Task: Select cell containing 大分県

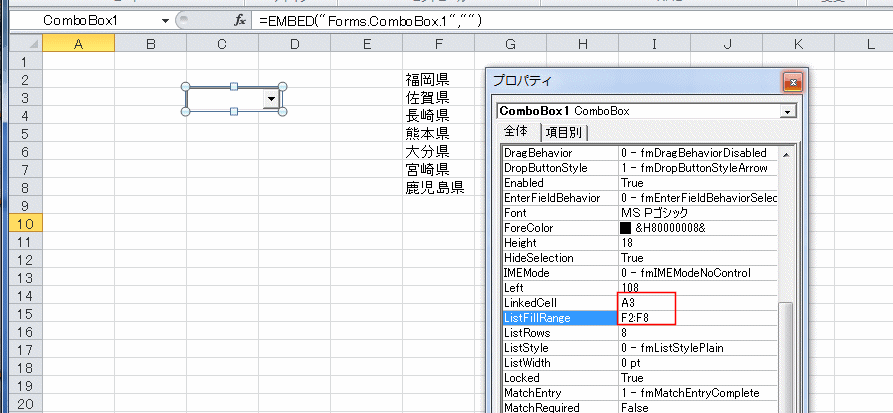Action: [438, 152]
